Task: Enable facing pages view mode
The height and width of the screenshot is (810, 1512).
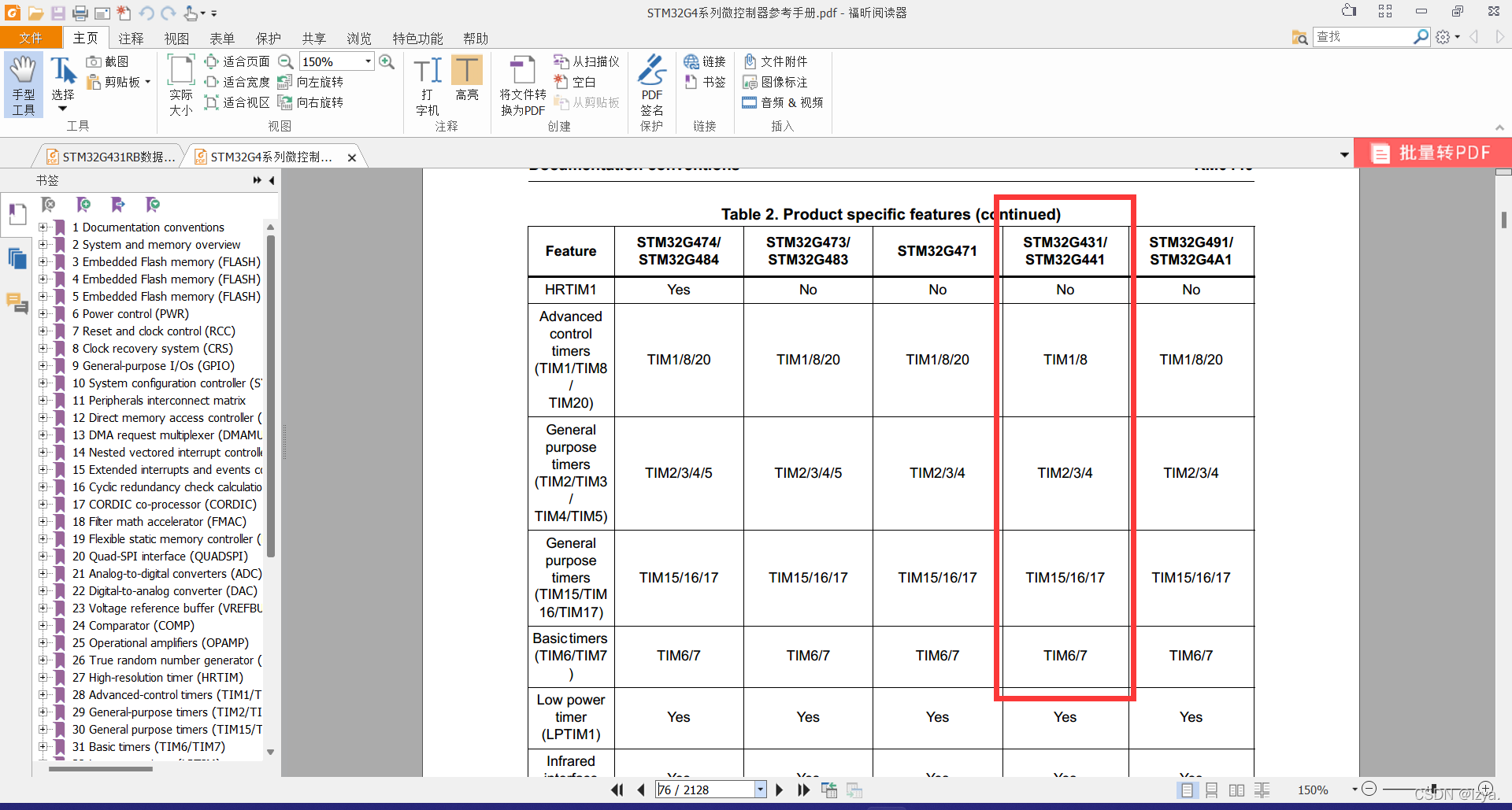Action: pos(1237,790)
